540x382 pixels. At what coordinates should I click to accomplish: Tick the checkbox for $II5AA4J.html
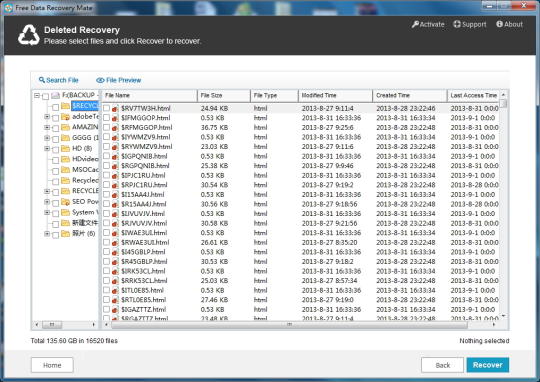(107, 194)
